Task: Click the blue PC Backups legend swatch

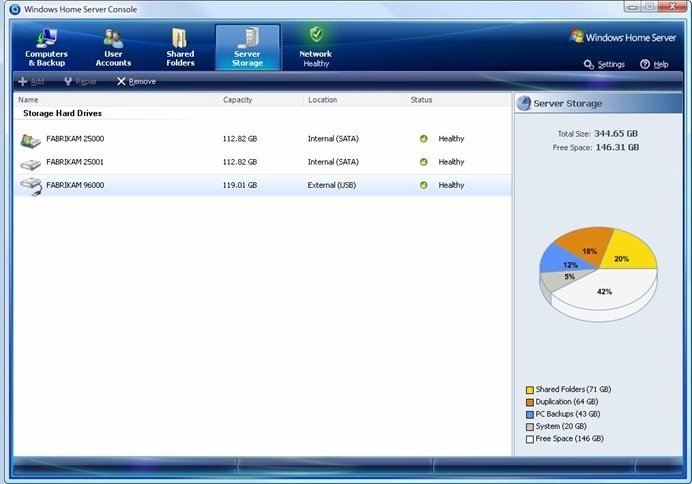Action: click(530, 415)
